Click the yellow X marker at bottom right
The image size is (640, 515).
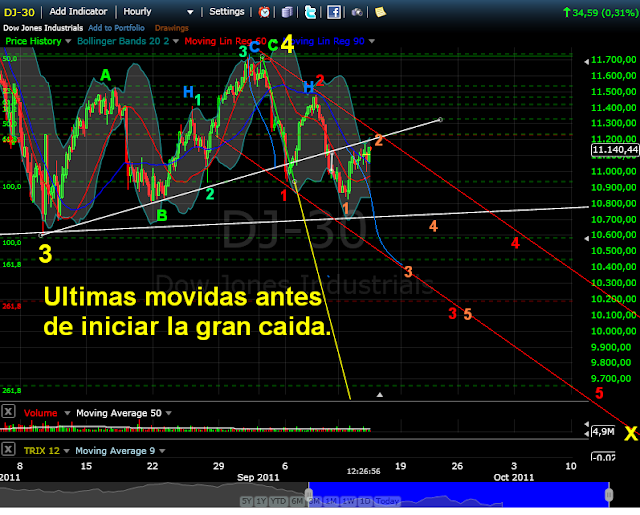click(x=631, y=433)
